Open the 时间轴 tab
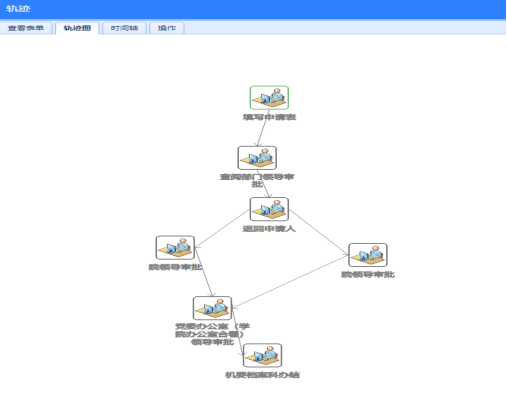 [x=124, y=28]
